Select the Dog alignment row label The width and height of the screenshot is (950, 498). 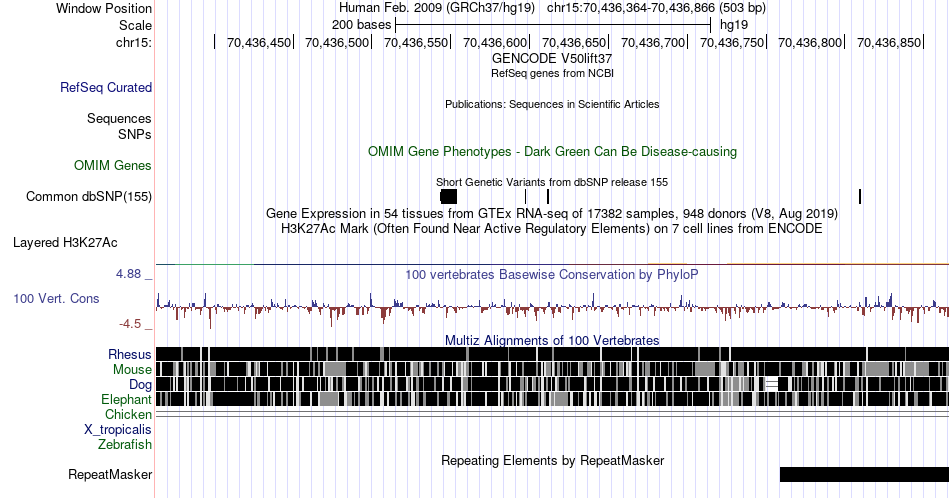tap(141, 384)
